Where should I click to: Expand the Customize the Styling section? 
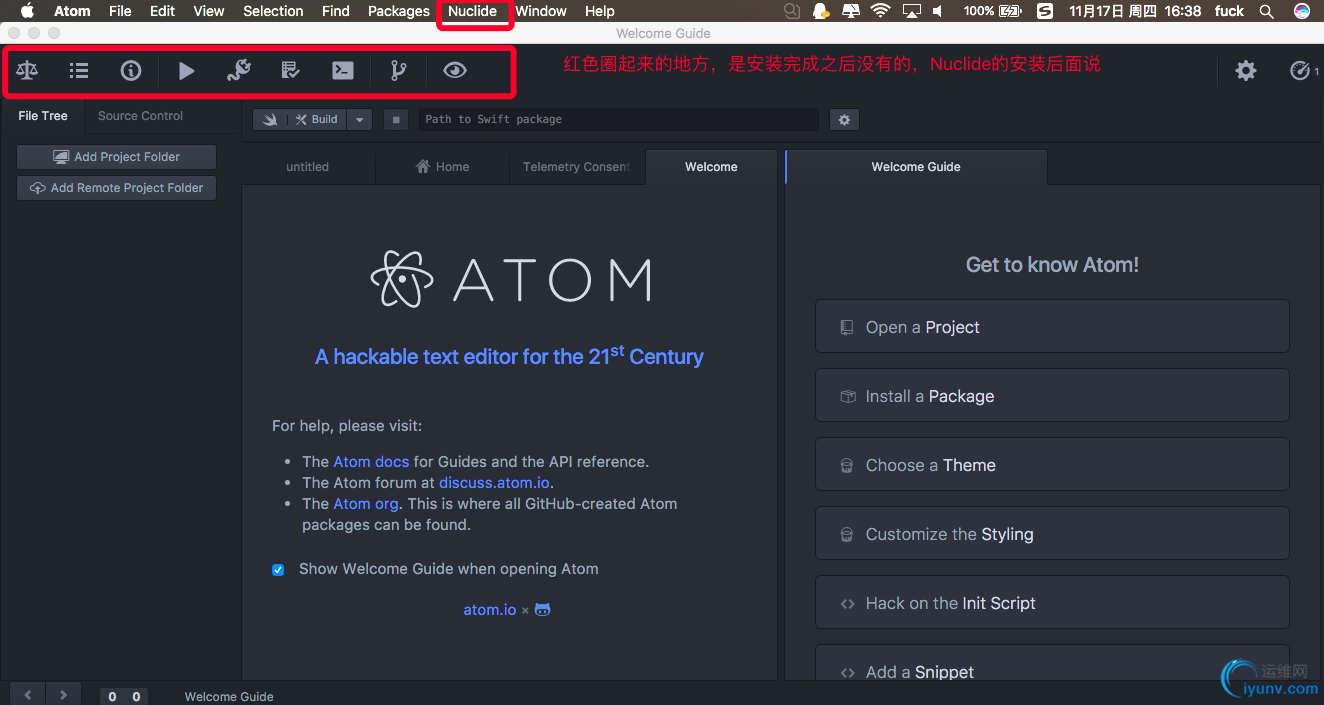click(x=1052, y=534)
